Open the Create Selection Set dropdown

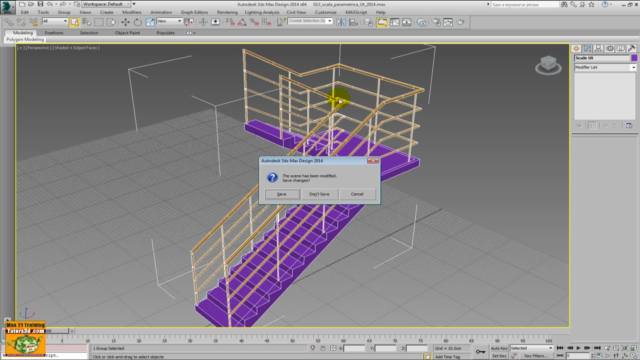coord(310,21)
